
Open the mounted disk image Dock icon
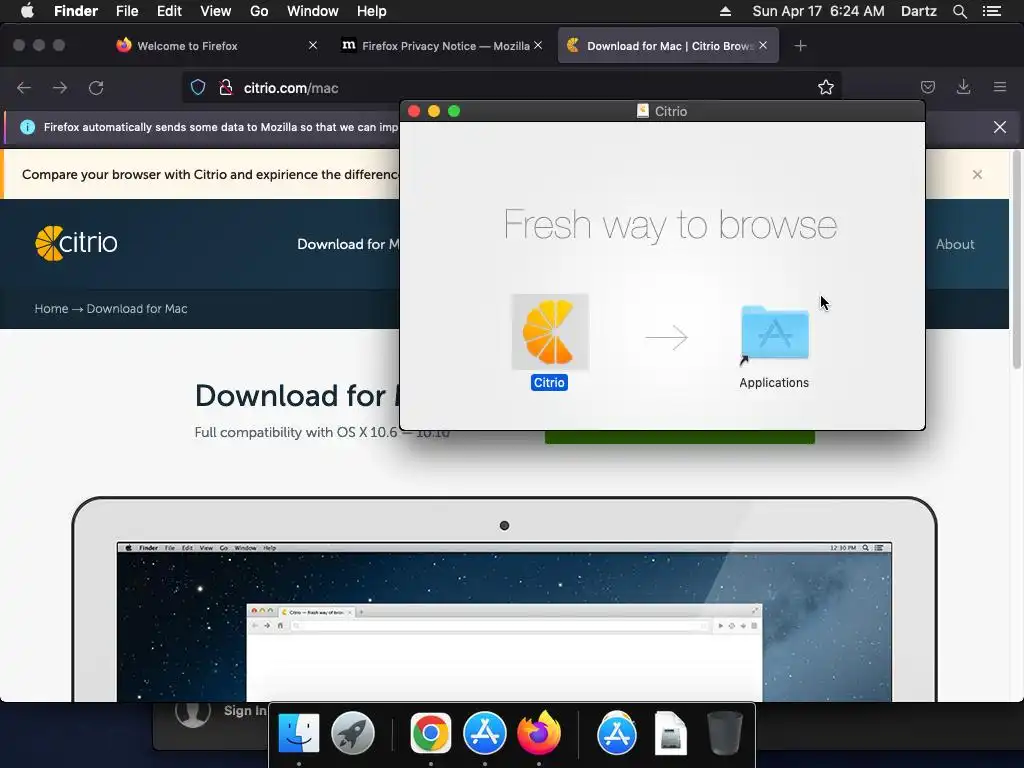(x=671, y=733)
